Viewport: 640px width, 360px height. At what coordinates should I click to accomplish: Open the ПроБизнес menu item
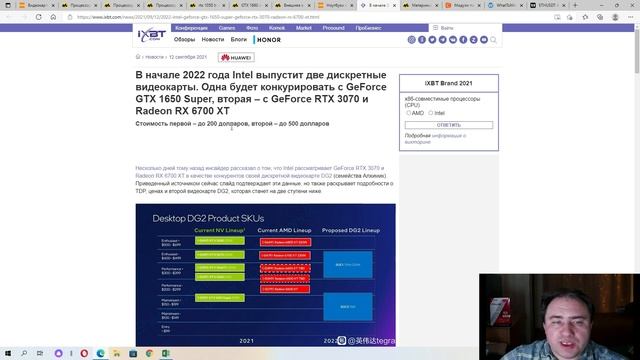(x=368, y=28)
